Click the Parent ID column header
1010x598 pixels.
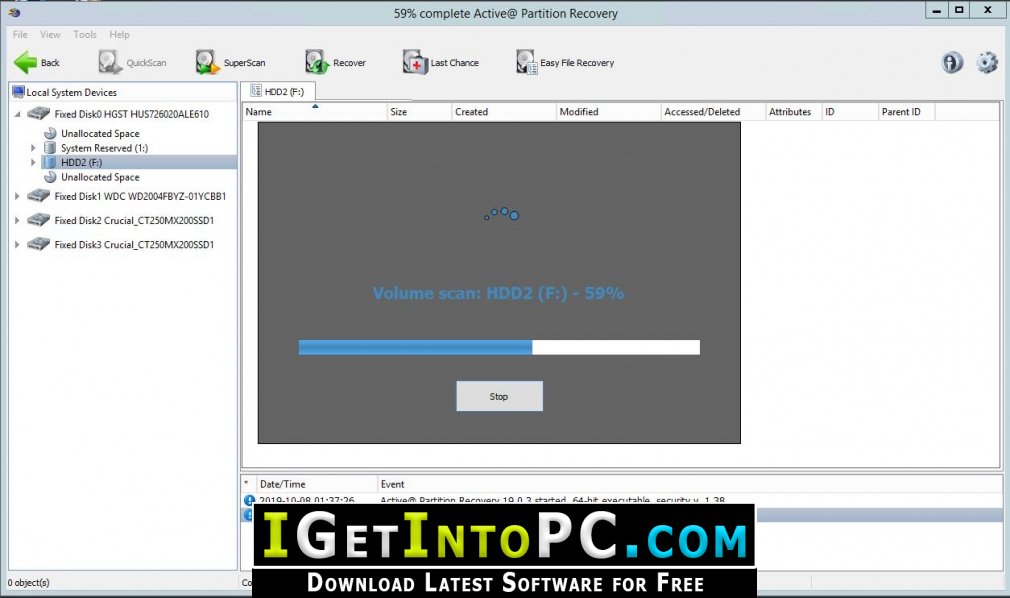[x=907, y=111]
